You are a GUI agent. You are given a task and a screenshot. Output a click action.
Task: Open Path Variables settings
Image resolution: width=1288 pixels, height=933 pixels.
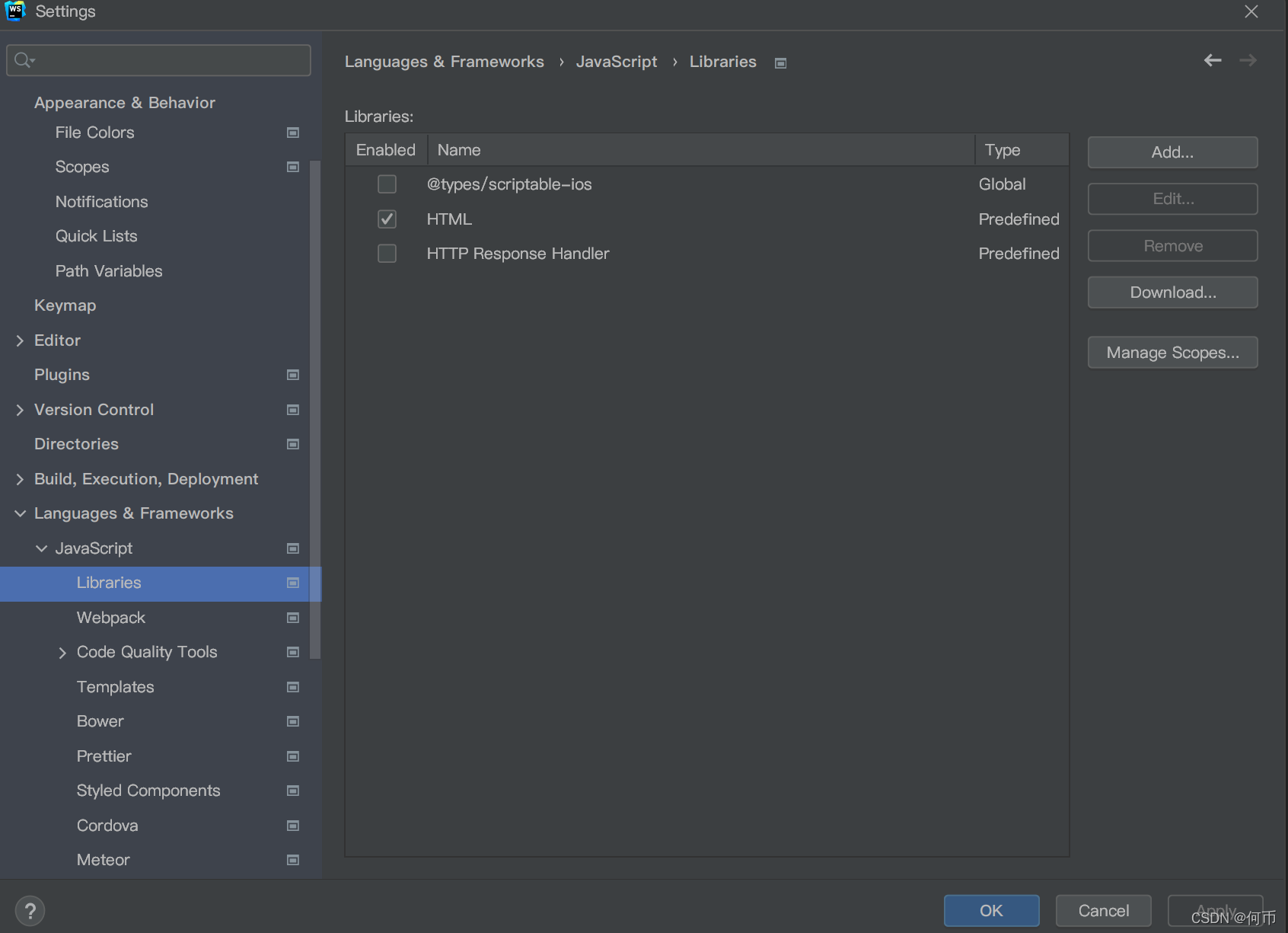tap(109, 271)
